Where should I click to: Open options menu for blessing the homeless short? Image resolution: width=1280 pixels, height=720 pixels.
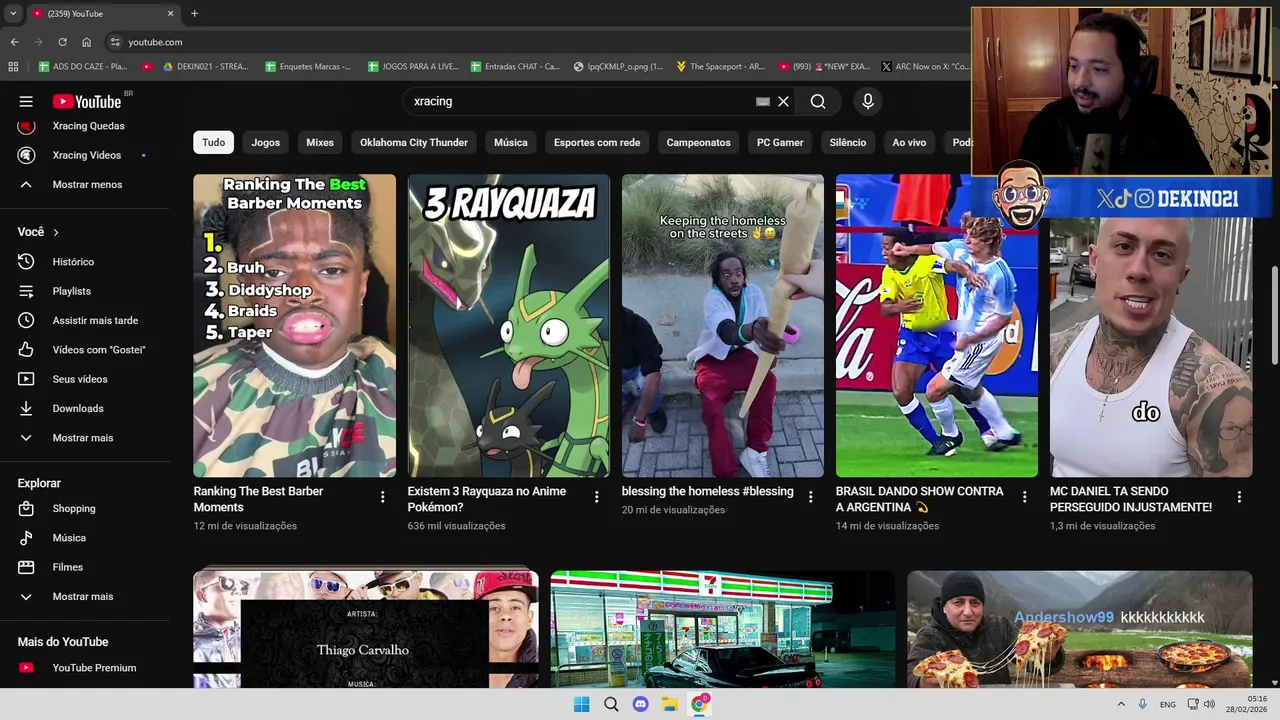coord(811,497)
